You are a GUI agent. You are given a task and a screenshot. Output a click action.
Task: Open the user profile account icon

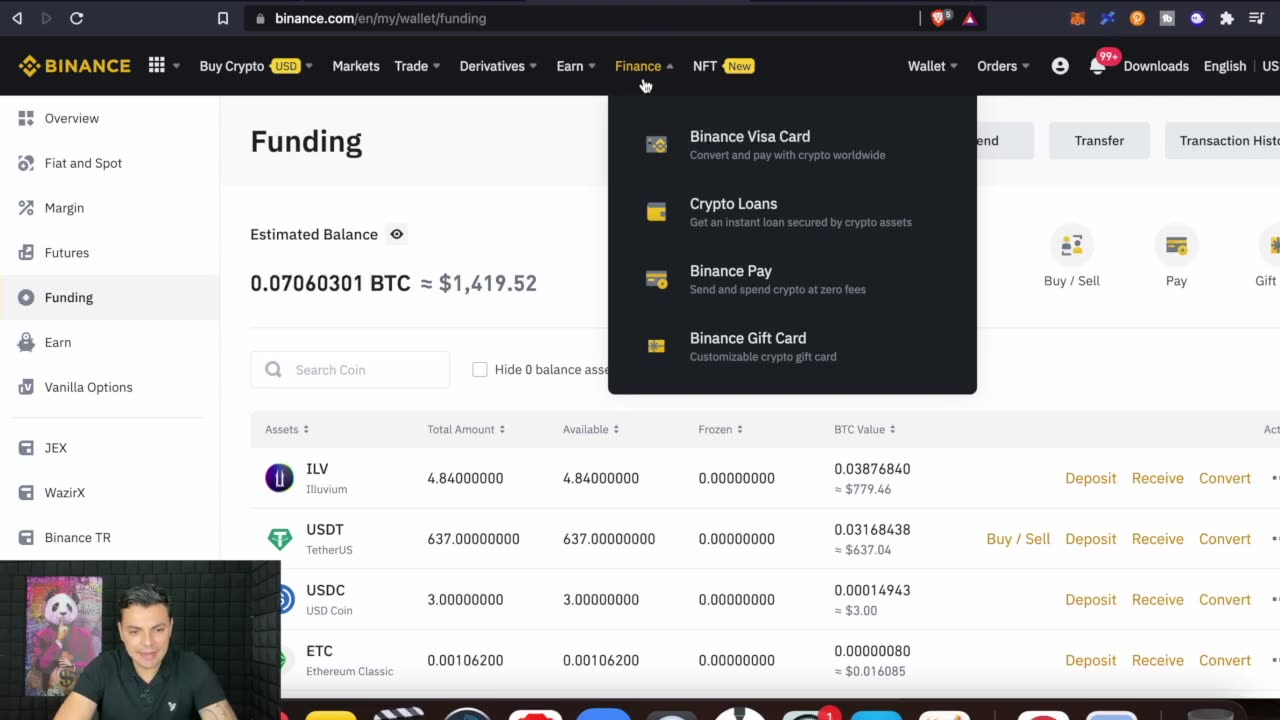click(1060, 66)
